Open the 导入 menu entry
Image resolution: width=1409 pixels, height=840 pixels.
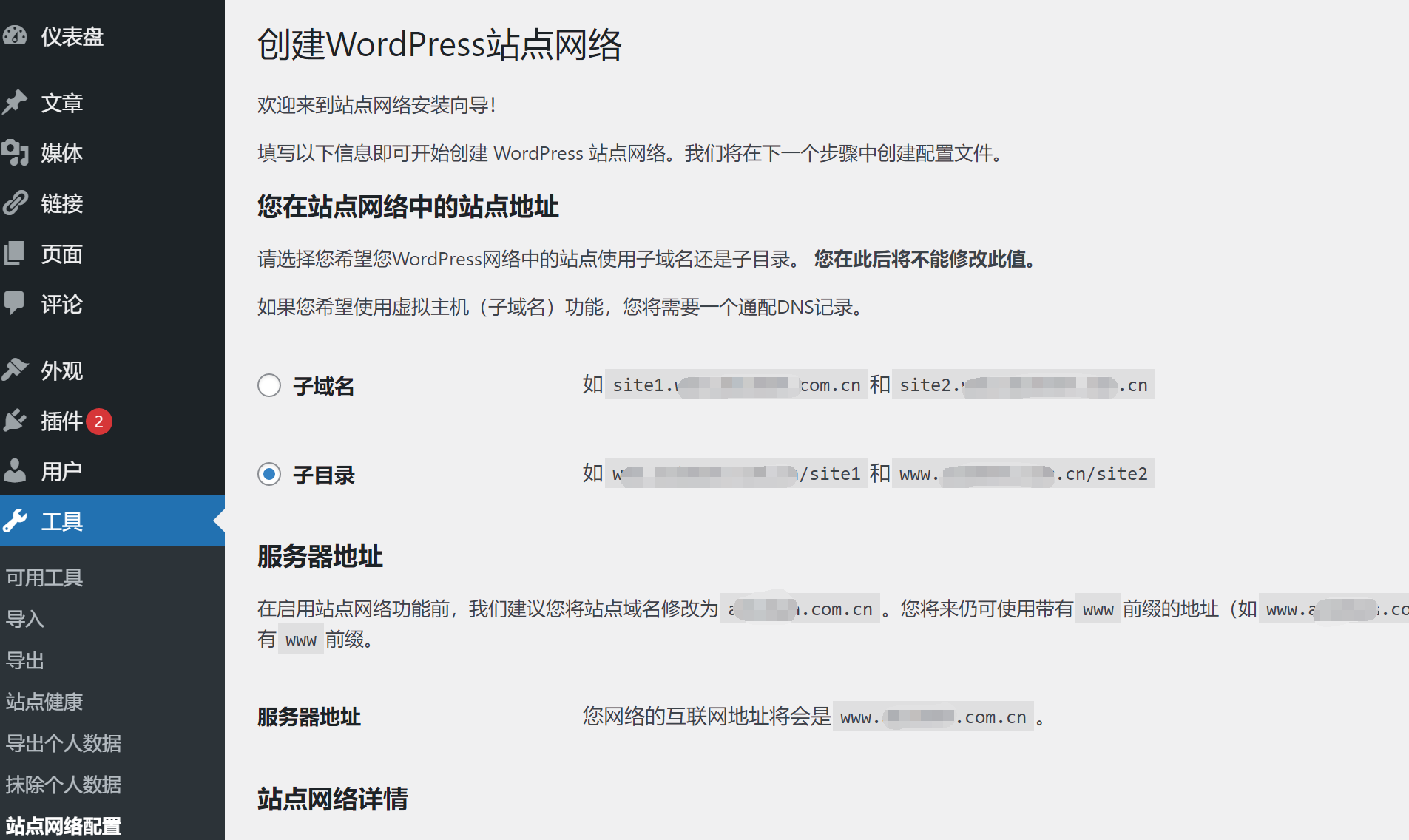(x=25, y=619)
